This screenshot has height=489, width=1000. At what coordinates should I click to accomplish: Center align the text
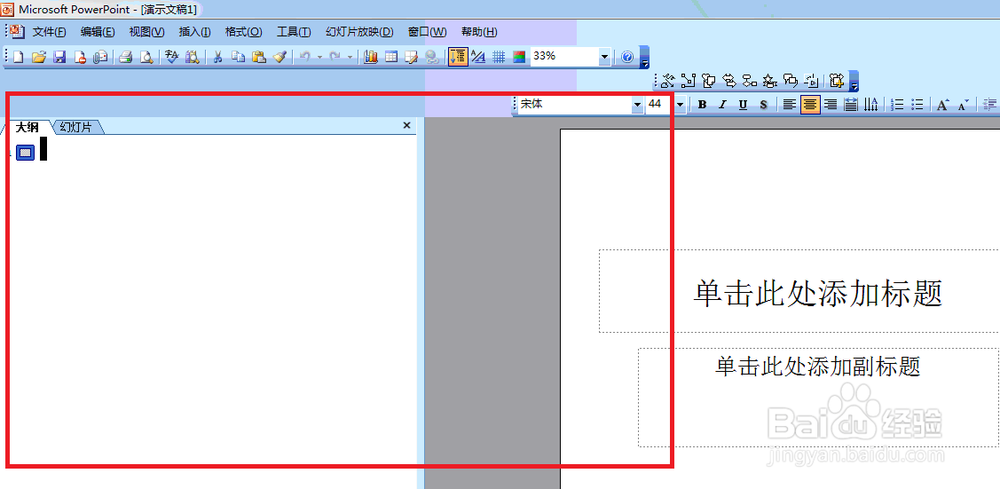click(810, 105)
